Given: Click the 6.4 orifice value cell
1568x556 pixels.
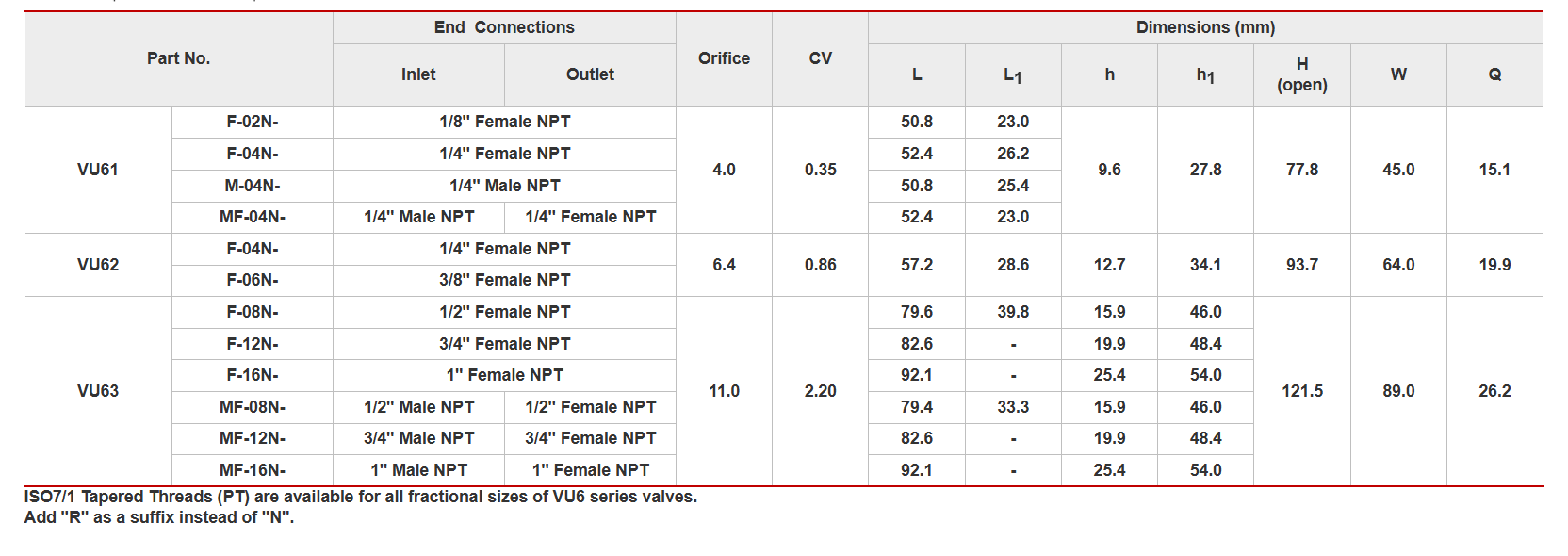Looking at the screenshot, I should pyautogui.click(x=724, y=265).
